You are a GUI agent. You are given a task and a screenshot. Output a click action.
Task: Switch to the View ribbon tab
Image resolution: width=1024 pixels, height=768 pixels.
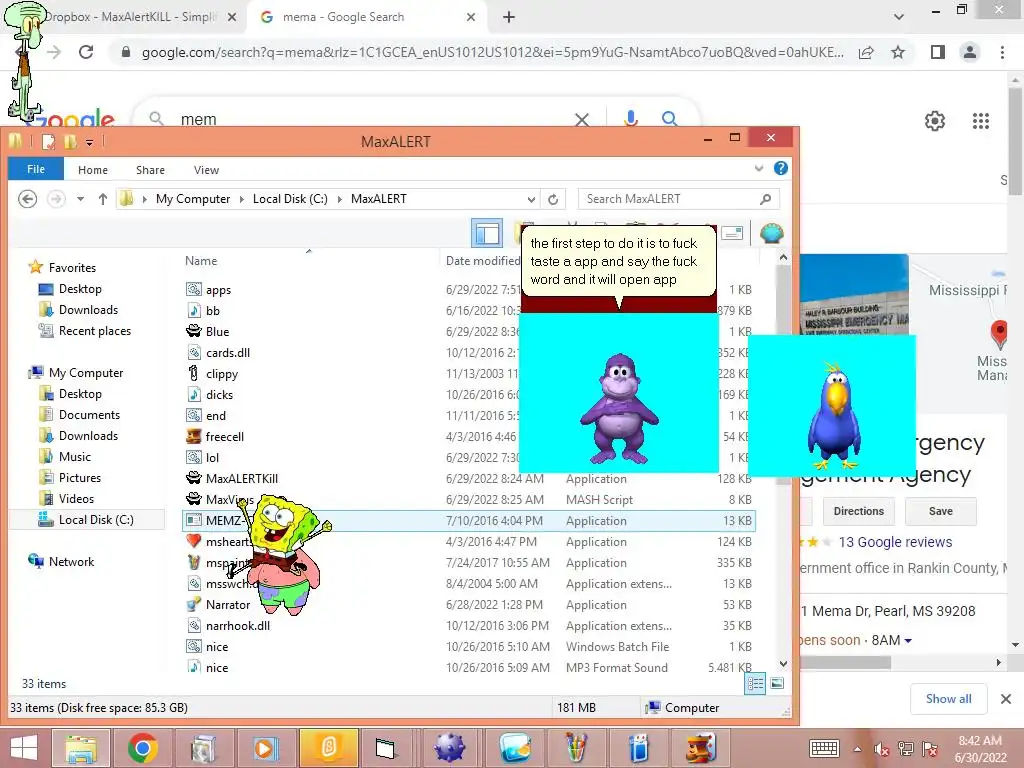tap(206, 170)
